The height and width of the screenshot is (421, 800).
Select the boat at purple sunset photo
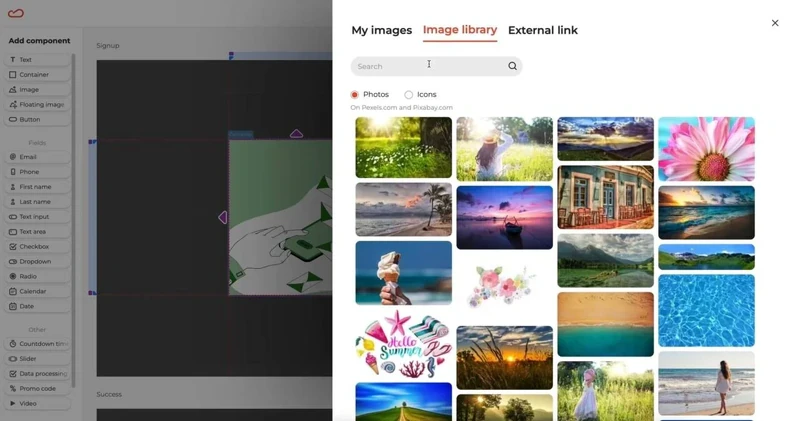pos(505,217)
